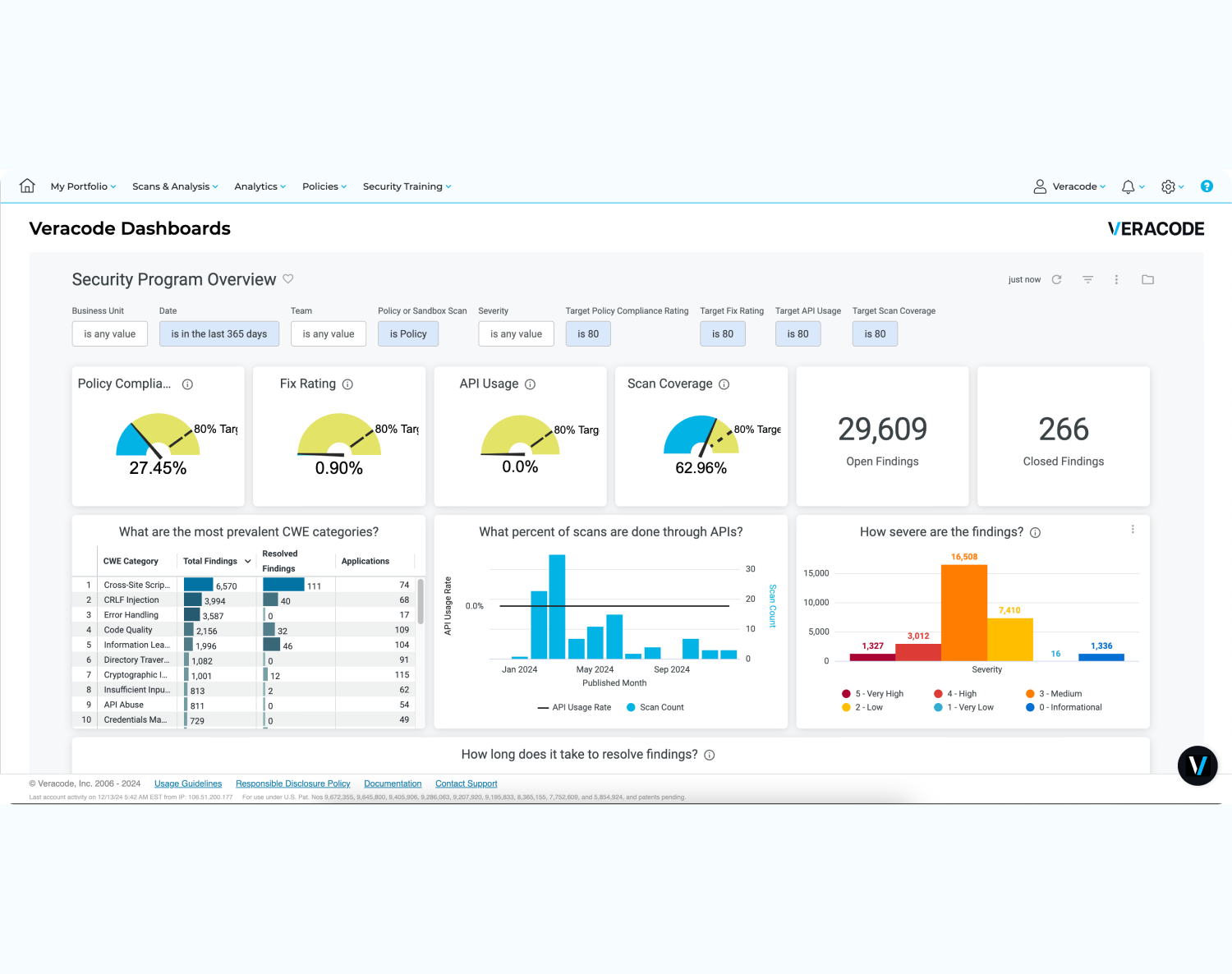Sort by Applications column header
Viewport: 1232px width, 974px height.
[365, 562]
